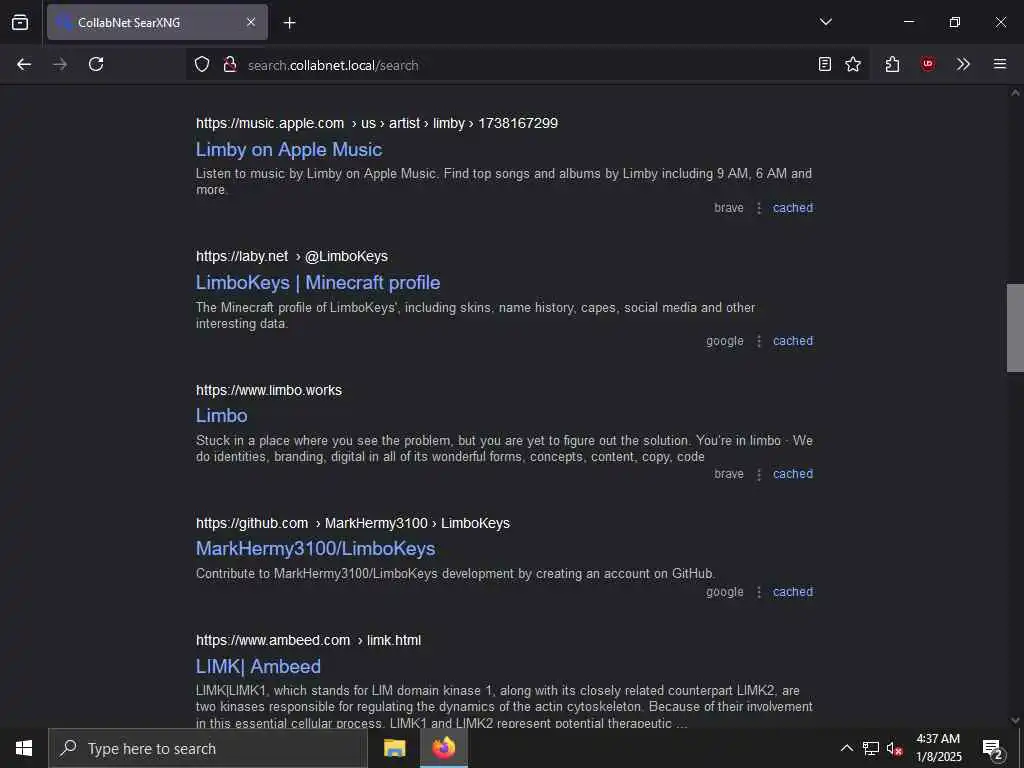1024x768 pixels.
Task: Go back to the previous page
Action: click(x=24, y=64)
